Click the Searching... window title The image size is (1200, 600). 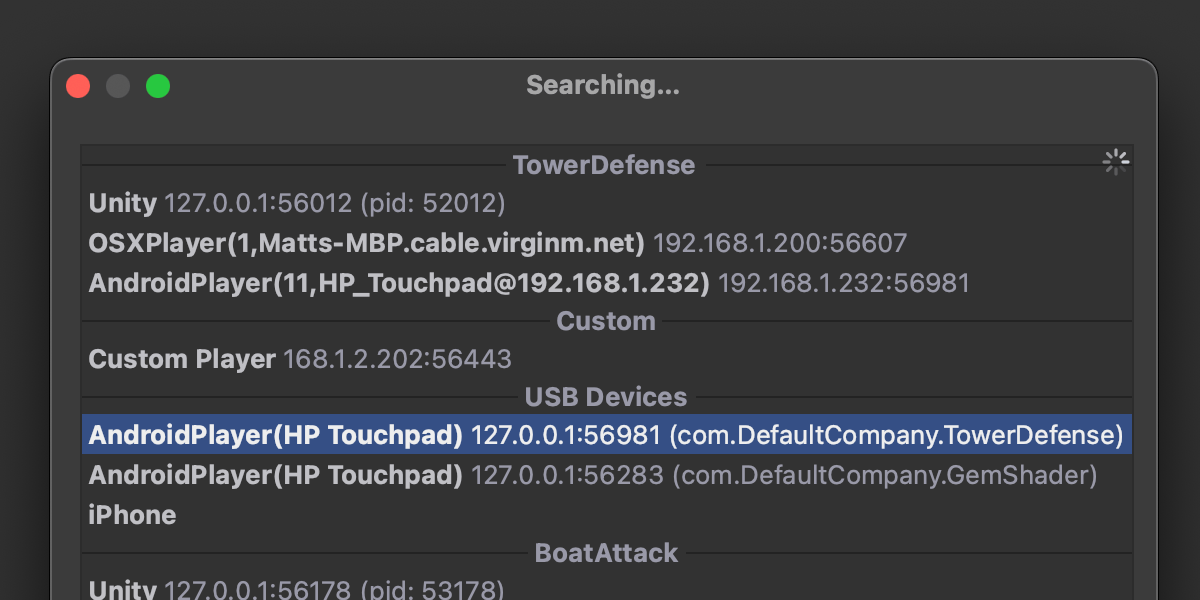pyautogui.click(x=603, y=86)
